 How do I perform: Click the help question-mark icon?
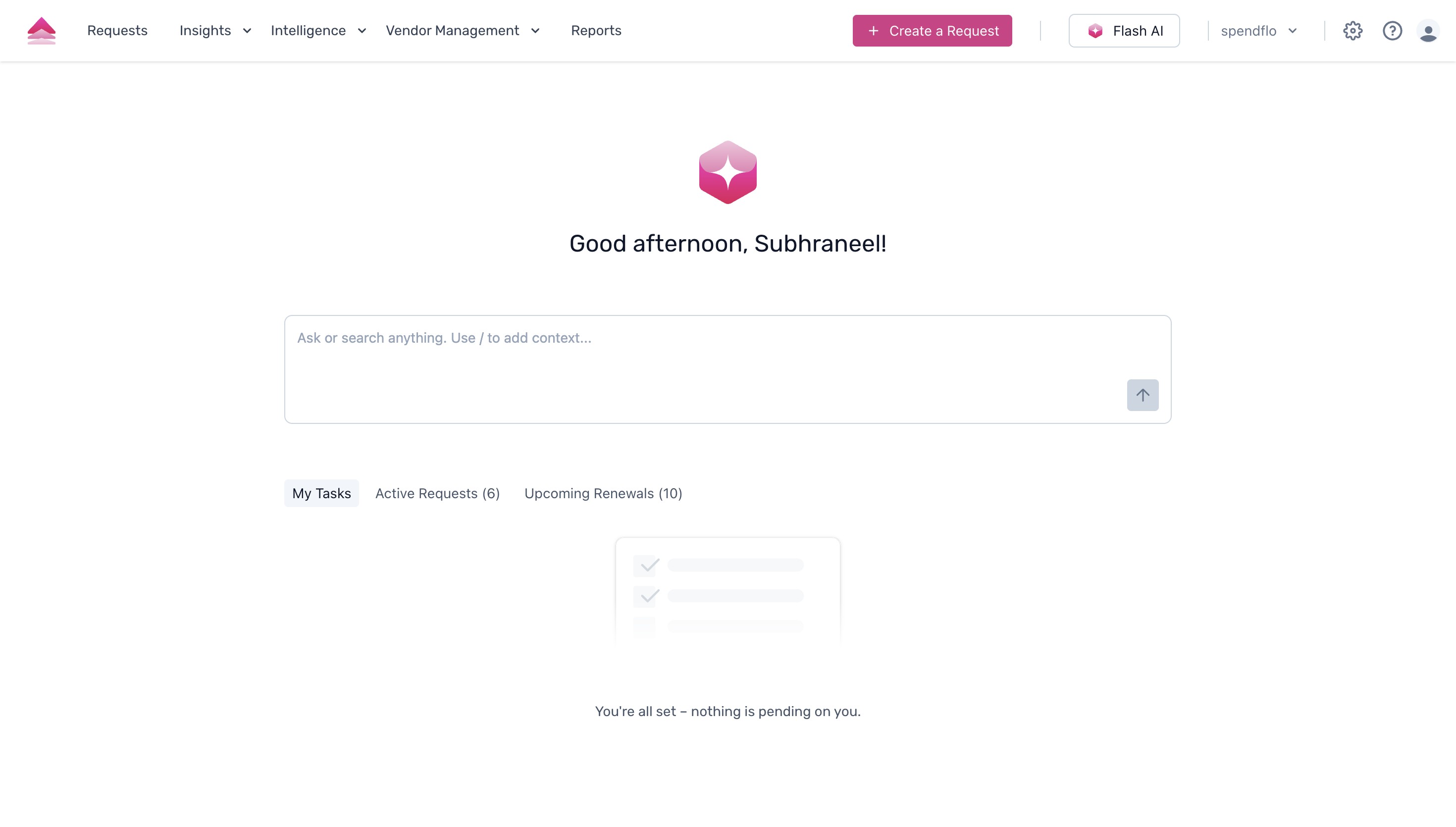1392,31
